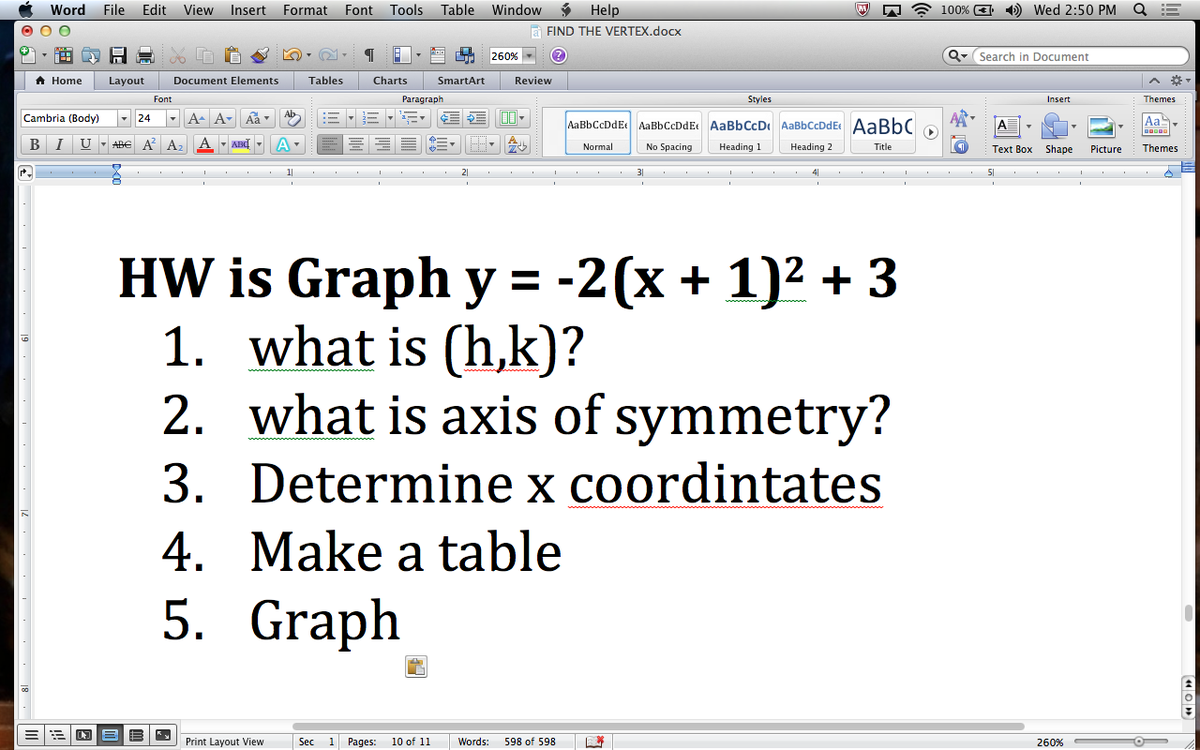
Task: Open the Document Elements tab
Action: click(226, 81)
